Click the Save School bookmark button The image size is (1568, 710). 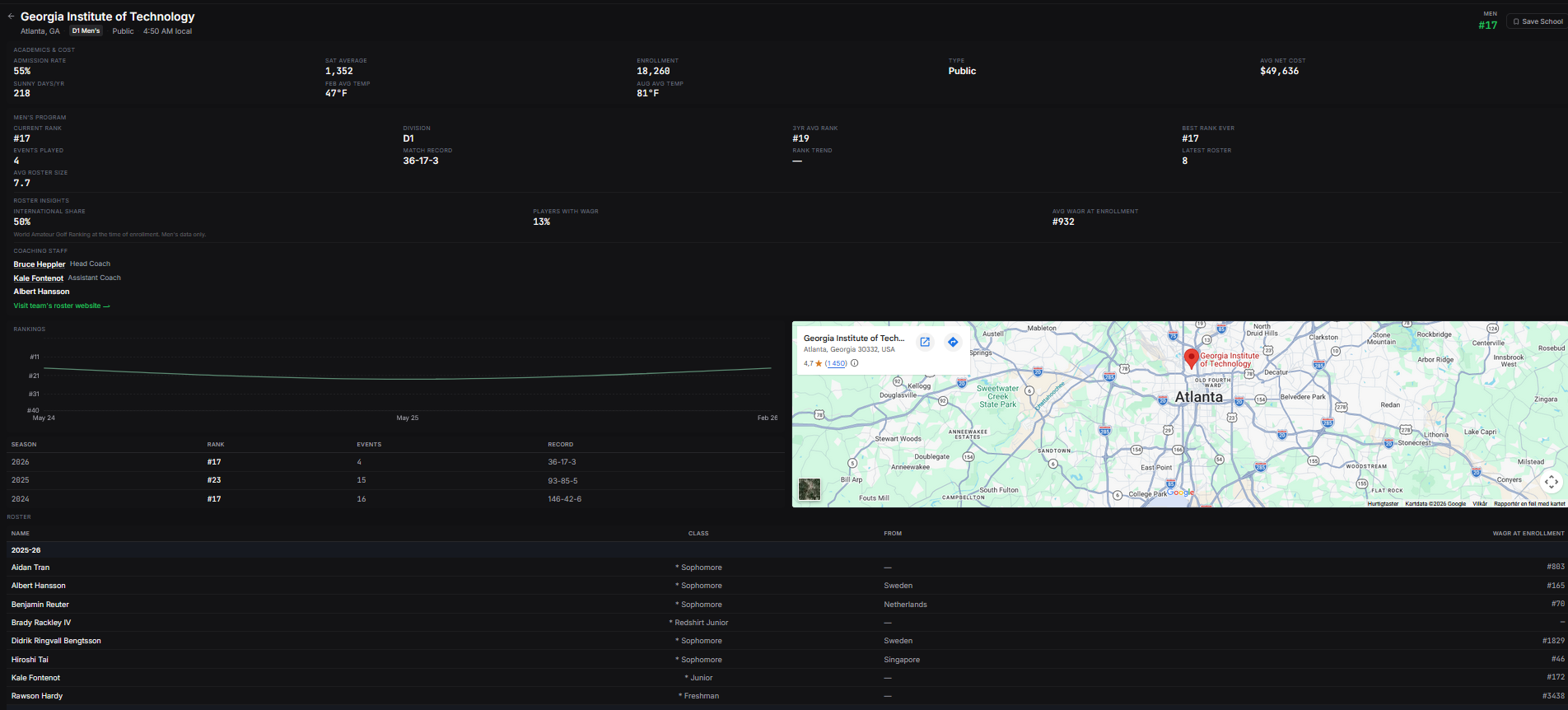(1537, 21)
